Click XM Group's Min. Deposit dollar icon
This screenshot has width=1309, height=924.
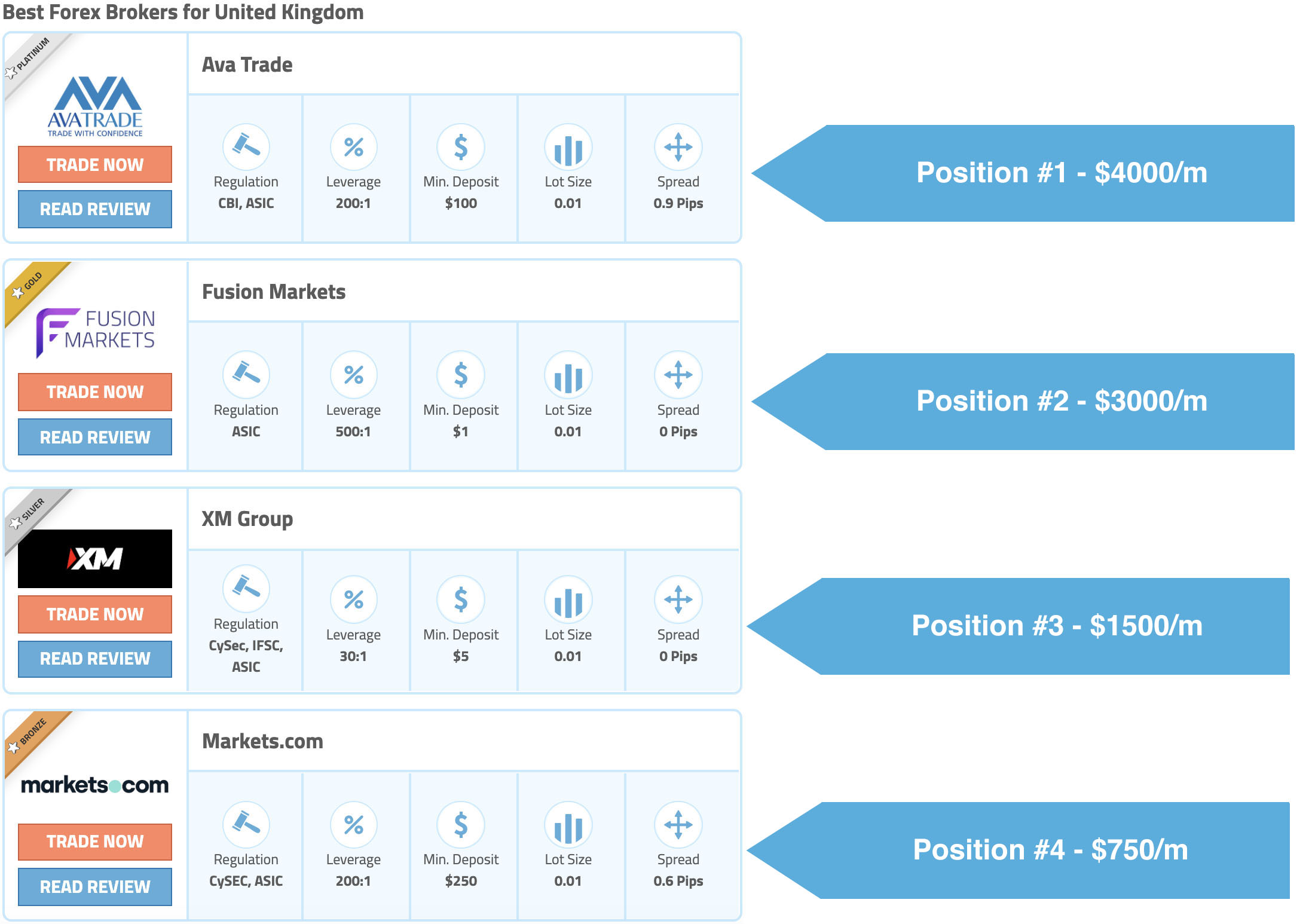point(460,599)
